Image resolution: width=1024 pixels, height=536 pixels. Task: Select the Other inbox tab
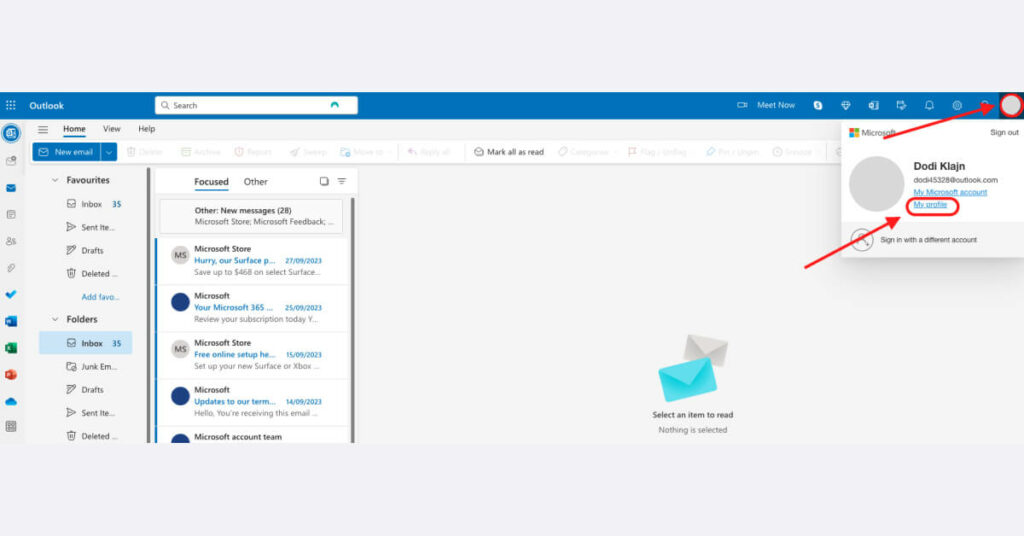255,181
